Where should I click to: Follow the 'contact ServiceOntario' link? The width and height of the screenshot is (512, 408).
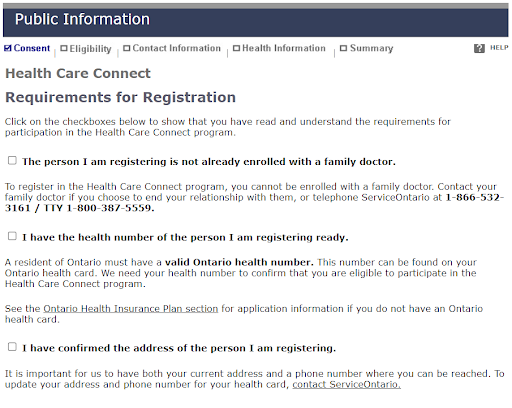point(347,384)
